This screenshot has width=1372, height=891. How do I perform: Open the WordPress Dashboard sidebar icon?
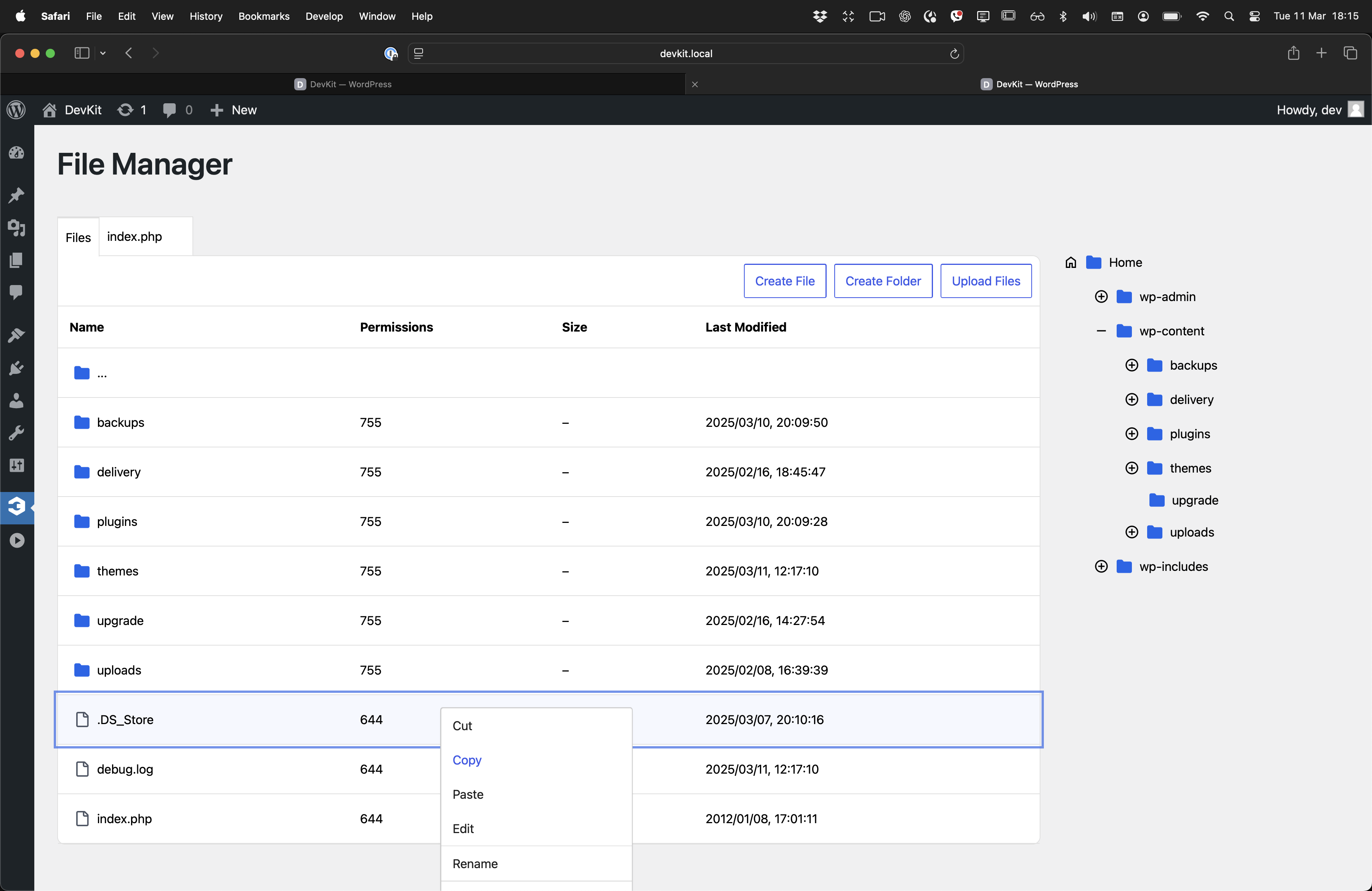click(x=17, y=153)
